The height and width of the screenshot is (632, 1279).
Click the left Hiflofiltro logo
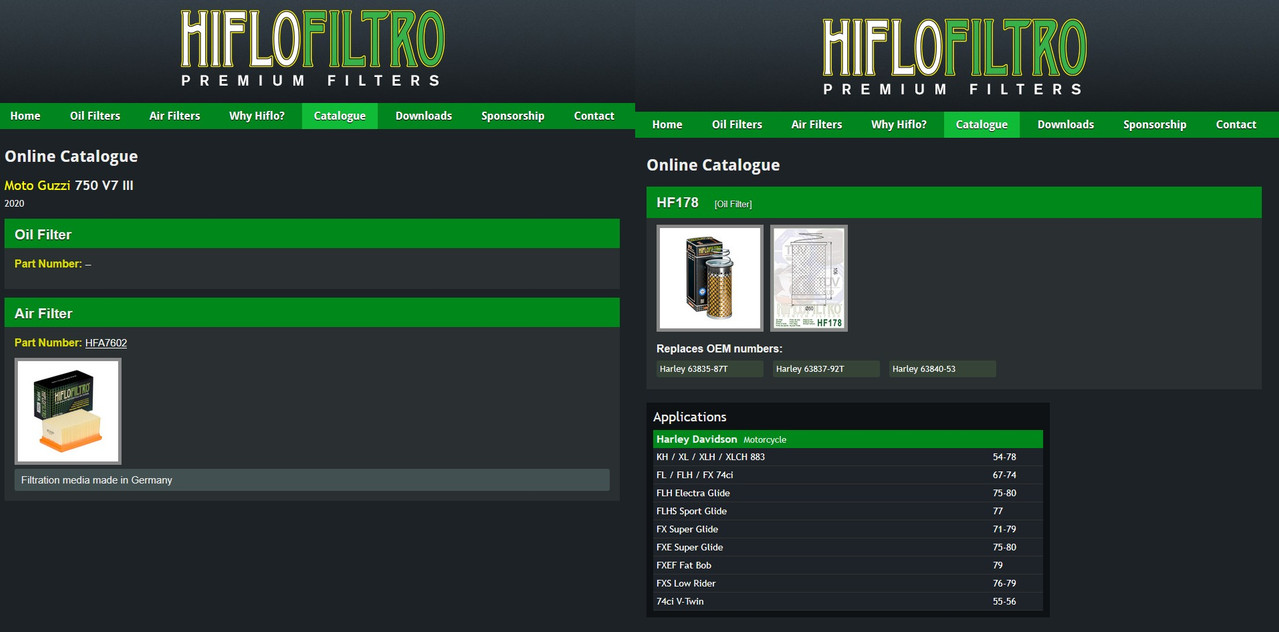[312, 49]
